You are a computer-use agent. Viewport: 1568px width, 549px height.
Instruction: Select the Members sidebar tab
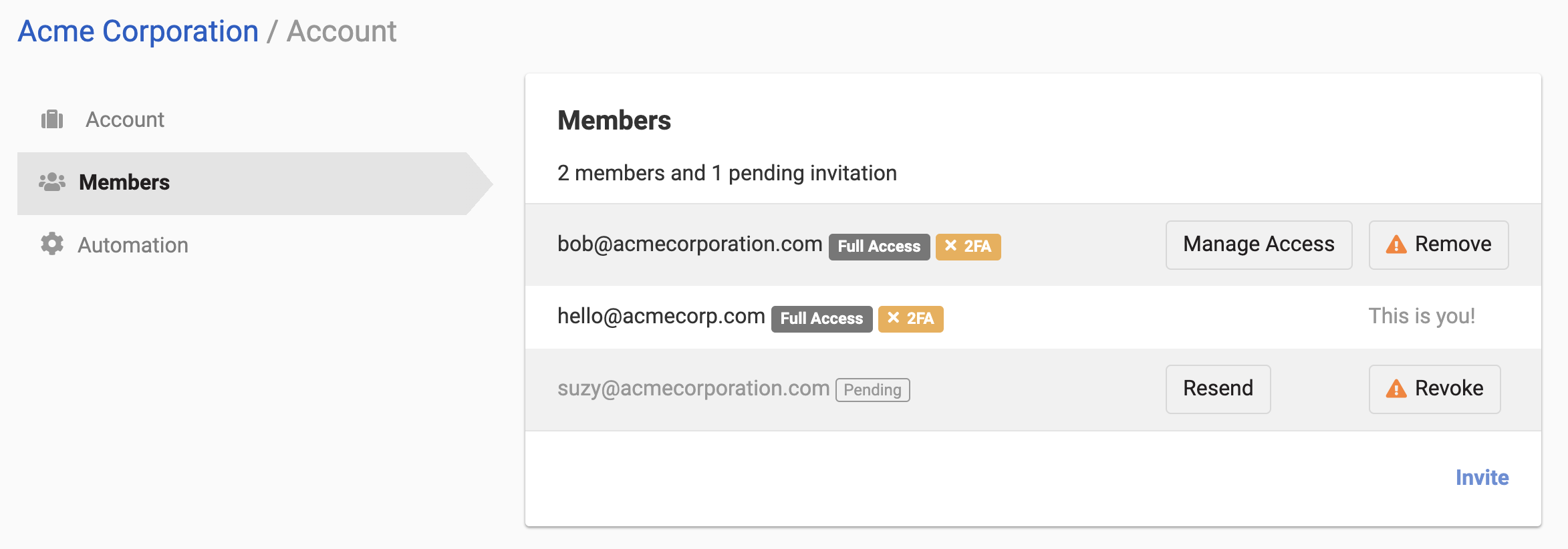coord(124,182)
